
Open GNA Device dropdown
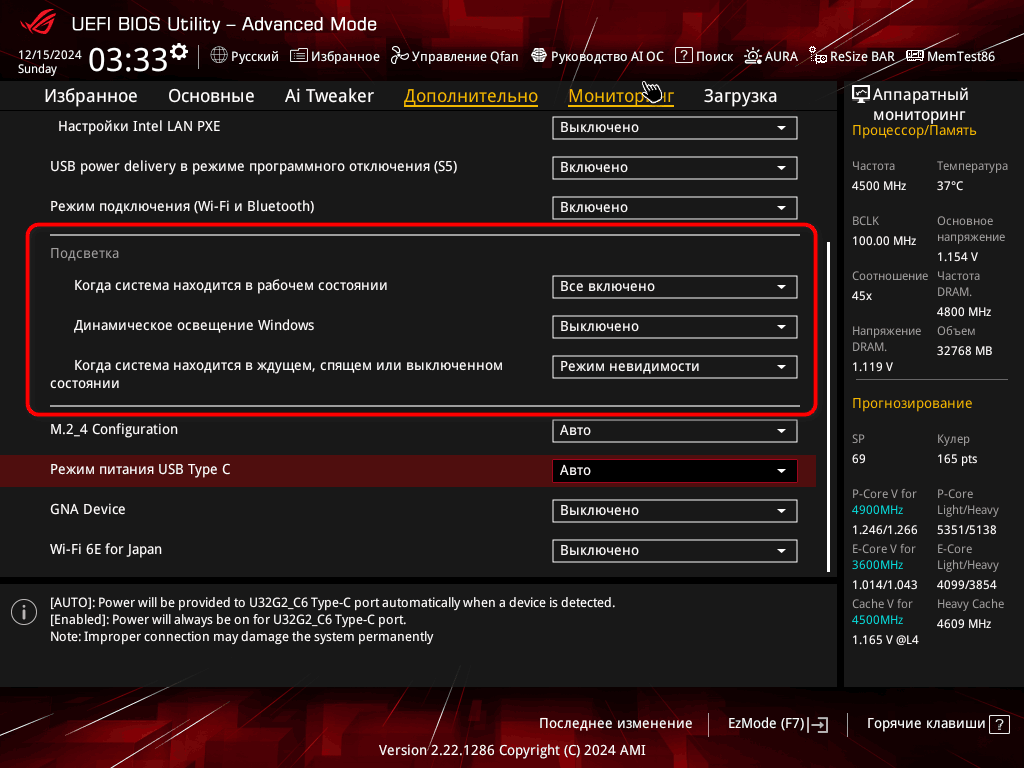tap(675, 510)
